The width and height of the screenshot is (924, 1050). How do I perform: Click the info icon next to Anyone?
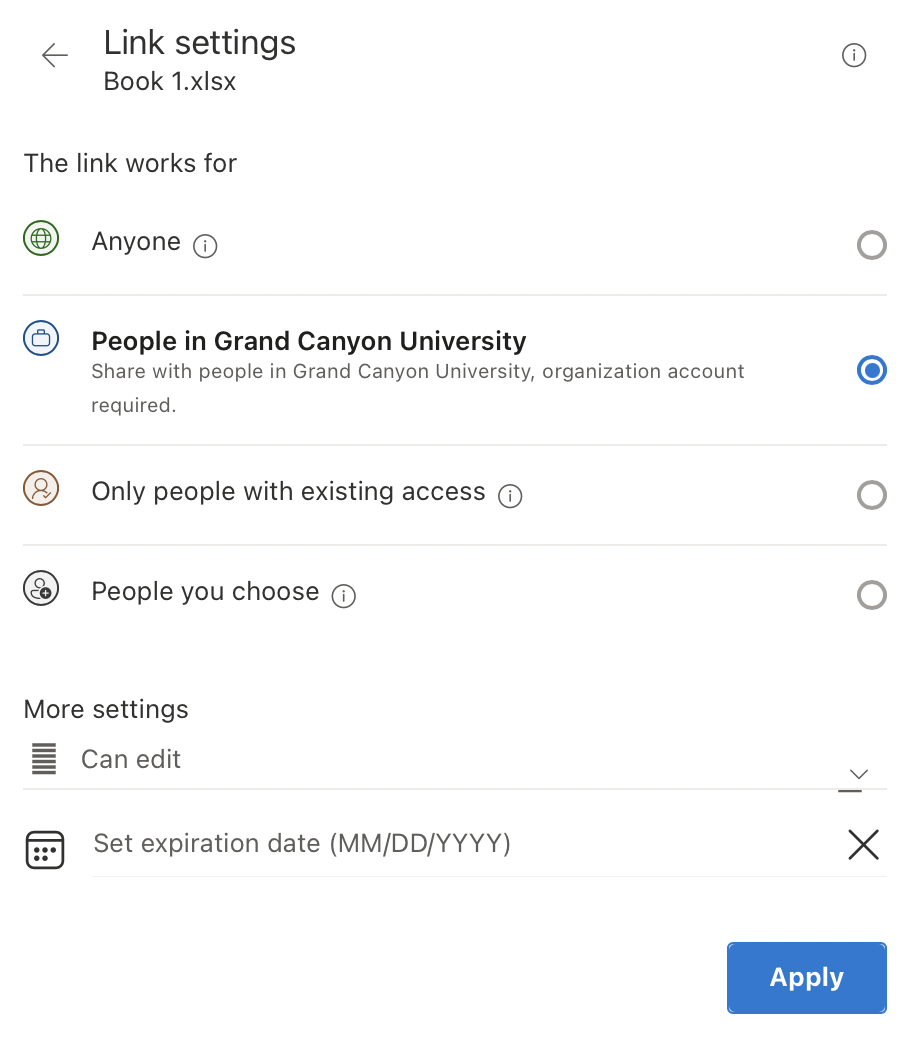205,246
